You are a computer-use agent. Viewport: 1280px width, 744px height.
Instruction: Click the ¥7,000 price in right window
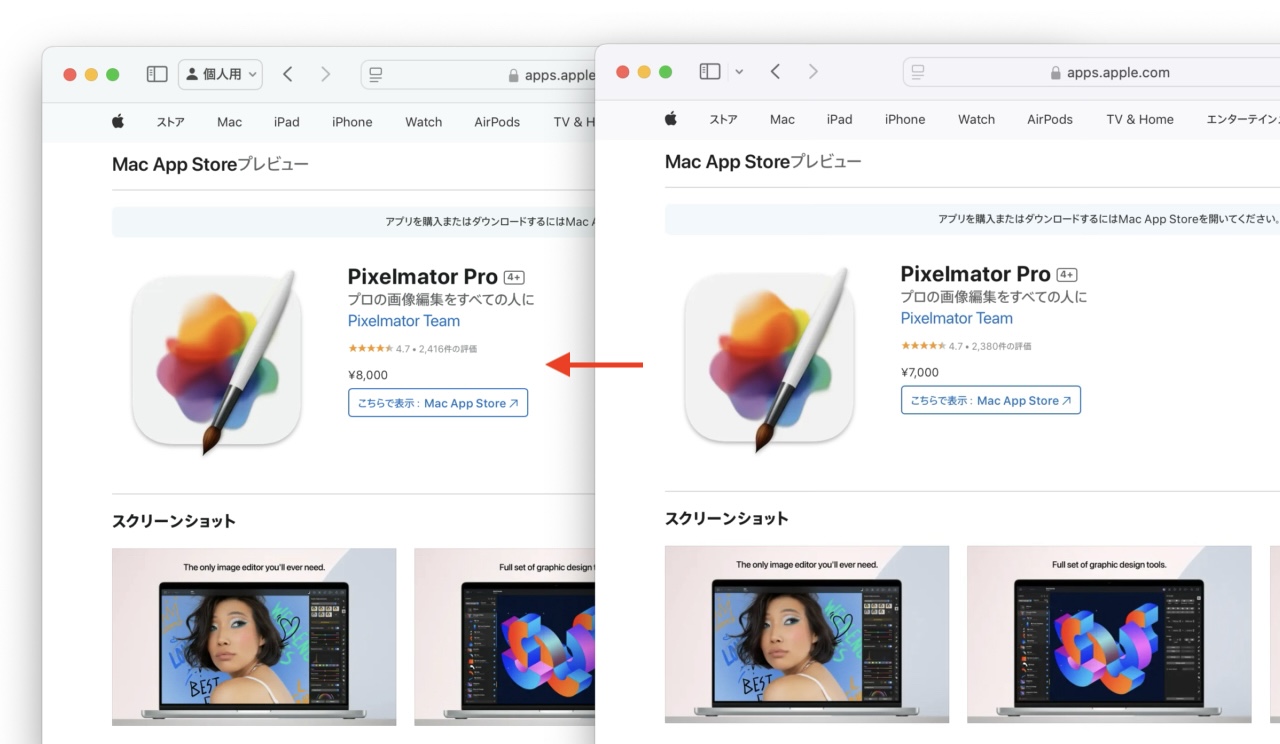tap(920, 372)
